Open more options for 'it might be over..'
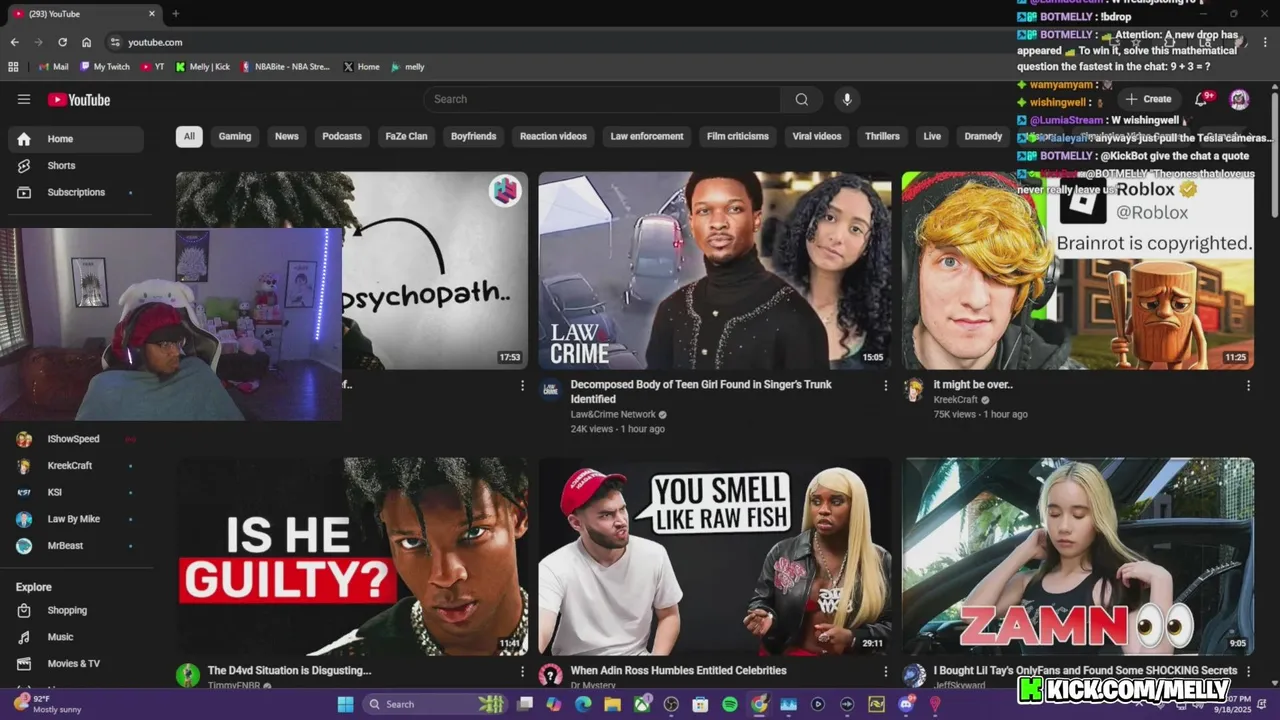 pos(1248,385)
